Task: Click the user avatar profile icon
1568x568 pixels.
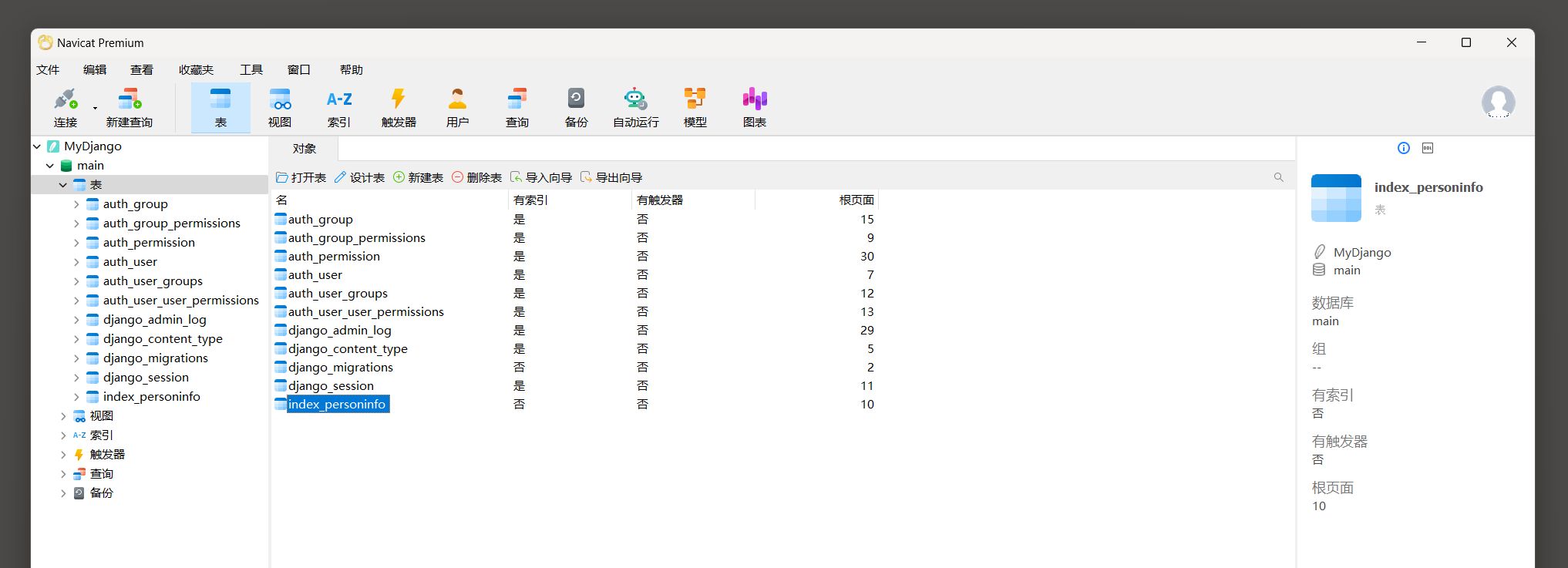Action: pyautogui.click(x=1498, y=102)
